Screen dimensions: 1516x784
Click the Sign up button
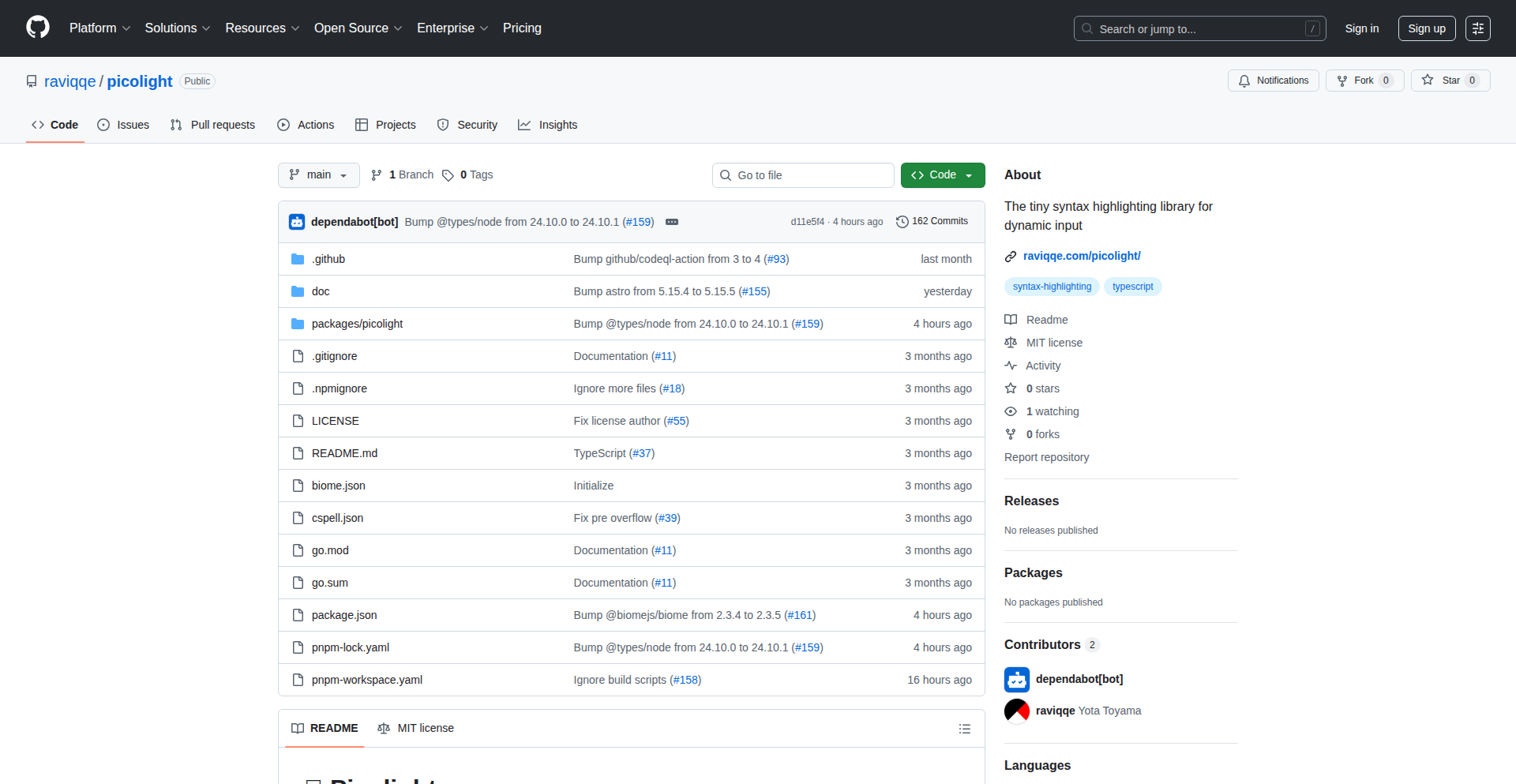(1426, 28)
